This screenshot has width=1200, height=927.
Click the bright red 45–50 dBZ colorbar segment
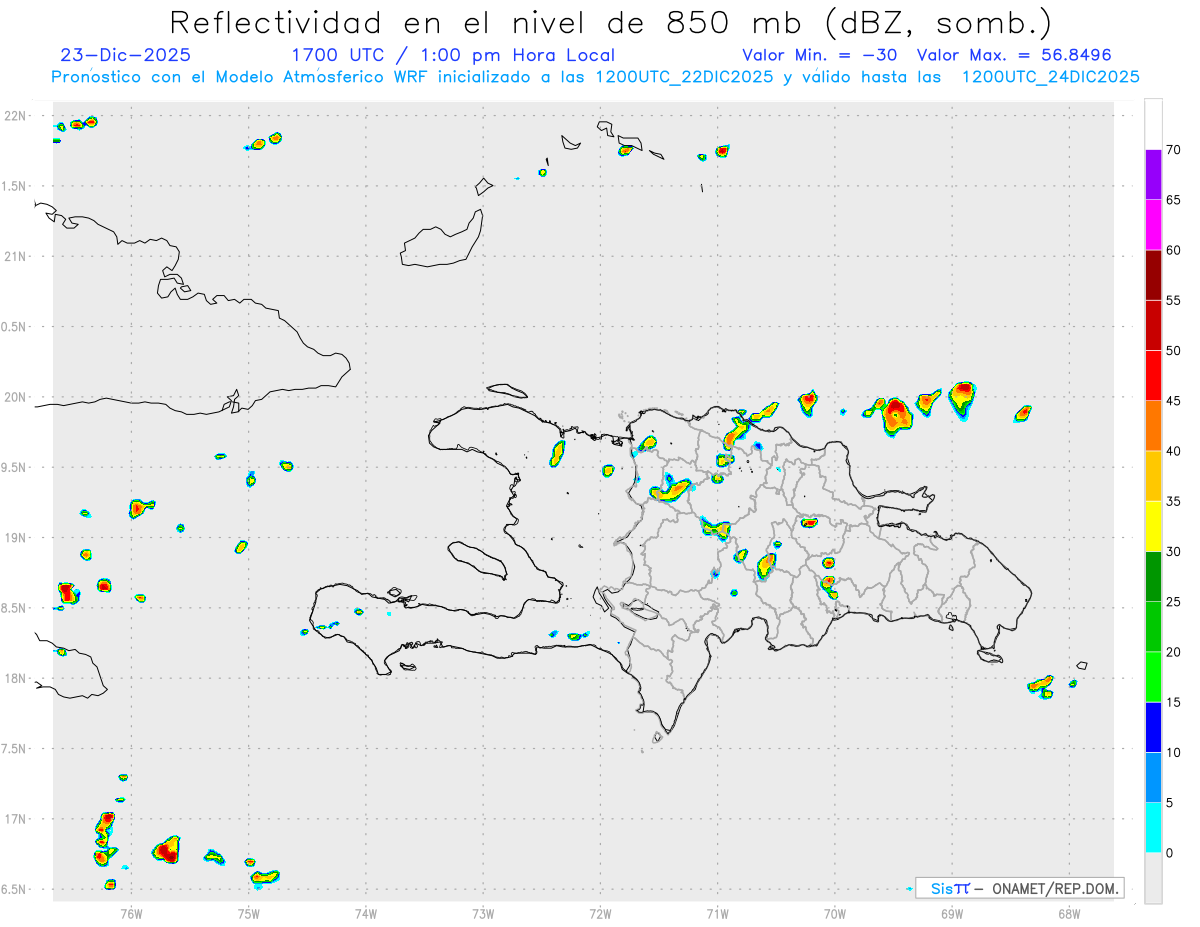point(1153,376)
